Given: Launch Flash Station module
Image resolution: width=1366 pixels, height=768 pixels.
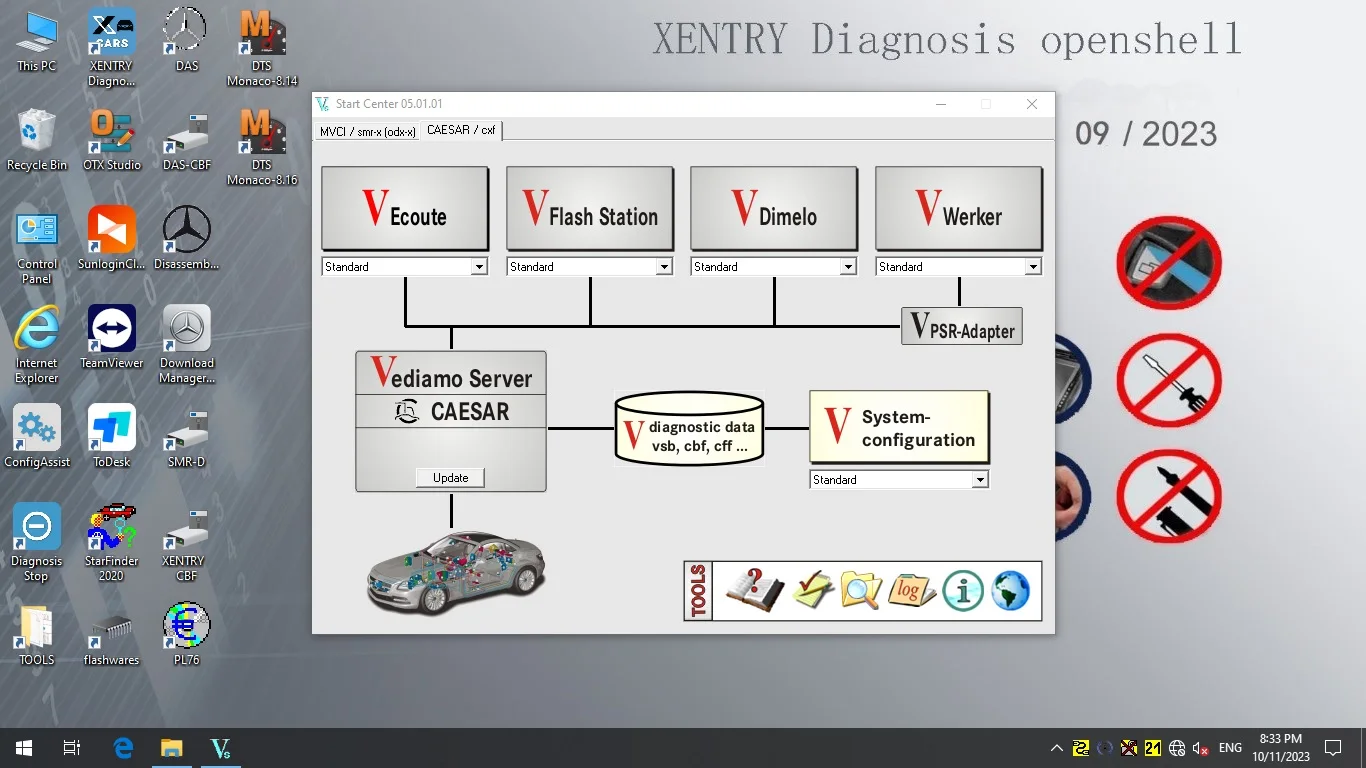Looking at the screenshot, I should tap(590, 208).
